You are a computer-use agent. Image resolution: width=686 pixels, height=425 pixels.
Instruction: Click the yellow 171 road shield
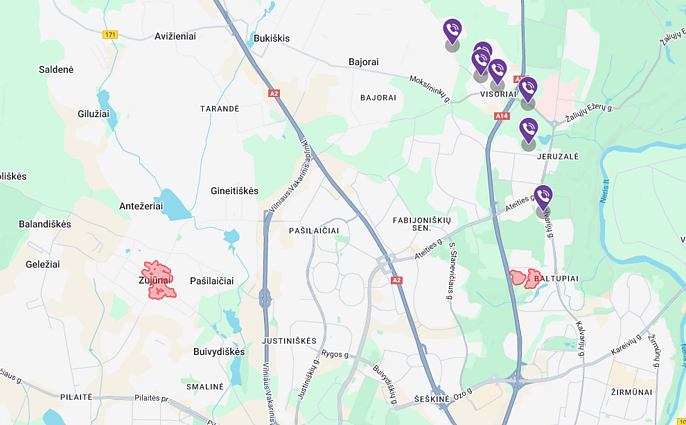pos(110,35)
